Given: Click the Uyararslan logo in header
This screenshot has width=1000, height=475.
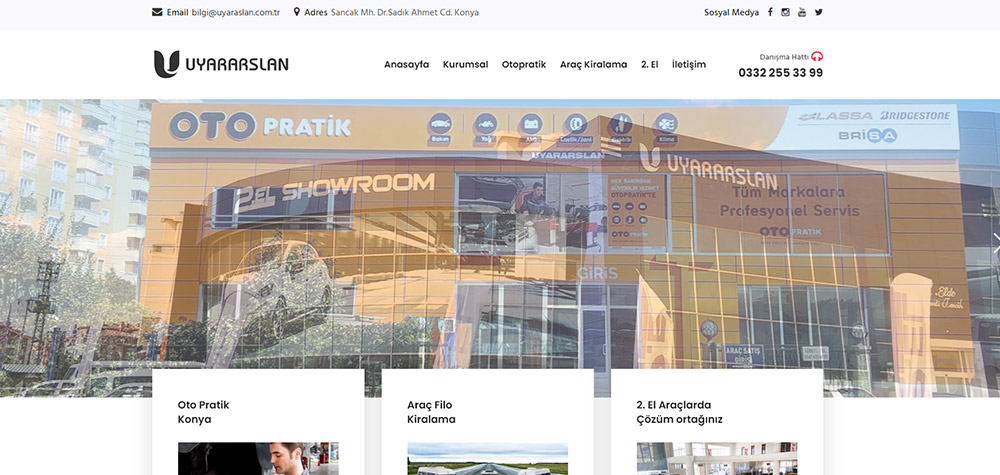Looking at the screenshot, I should pyautogui.click(x=221, y=64).
